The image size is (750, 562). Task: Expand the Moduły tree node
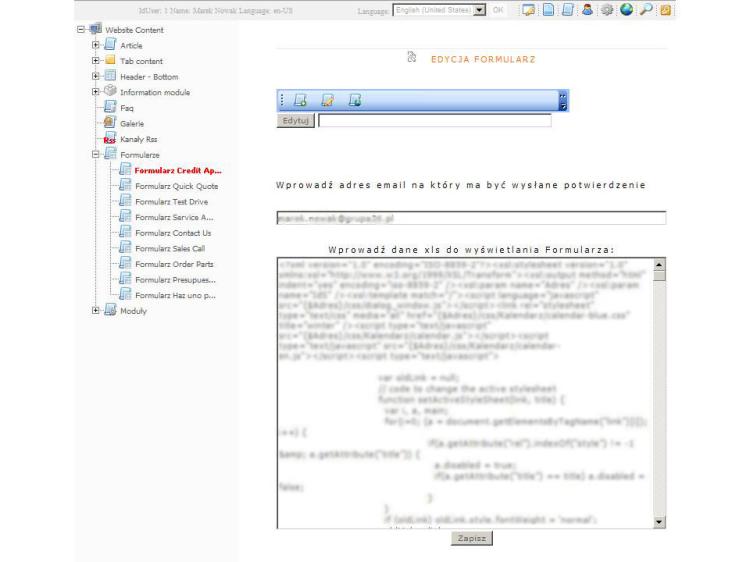tap(96, 310)
